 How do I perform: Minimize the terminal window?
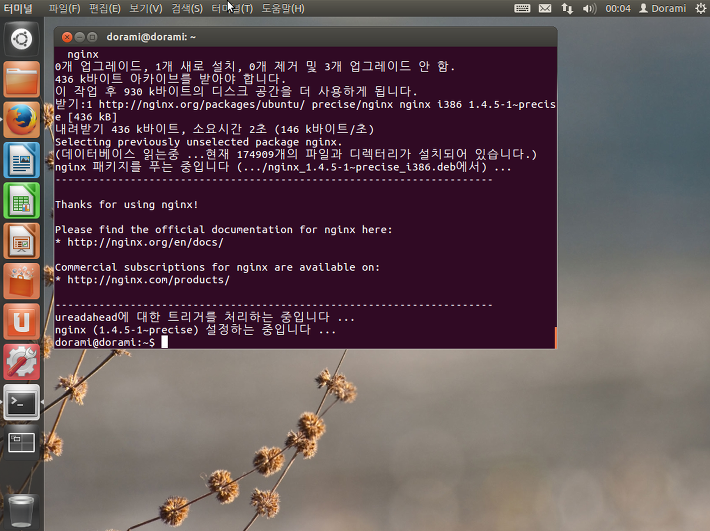point(80,37)
